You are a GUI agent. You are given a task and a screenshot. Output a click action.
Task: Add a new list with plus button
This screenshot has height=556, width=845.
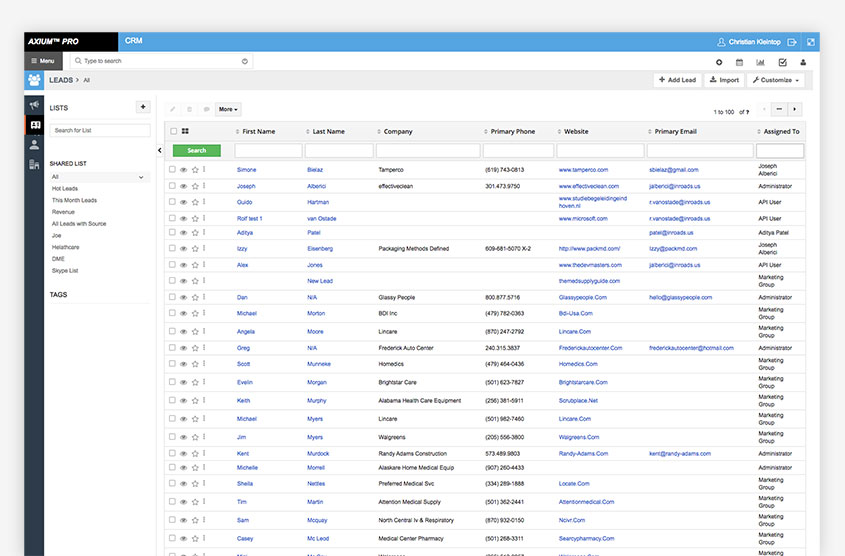coord(143,107)
